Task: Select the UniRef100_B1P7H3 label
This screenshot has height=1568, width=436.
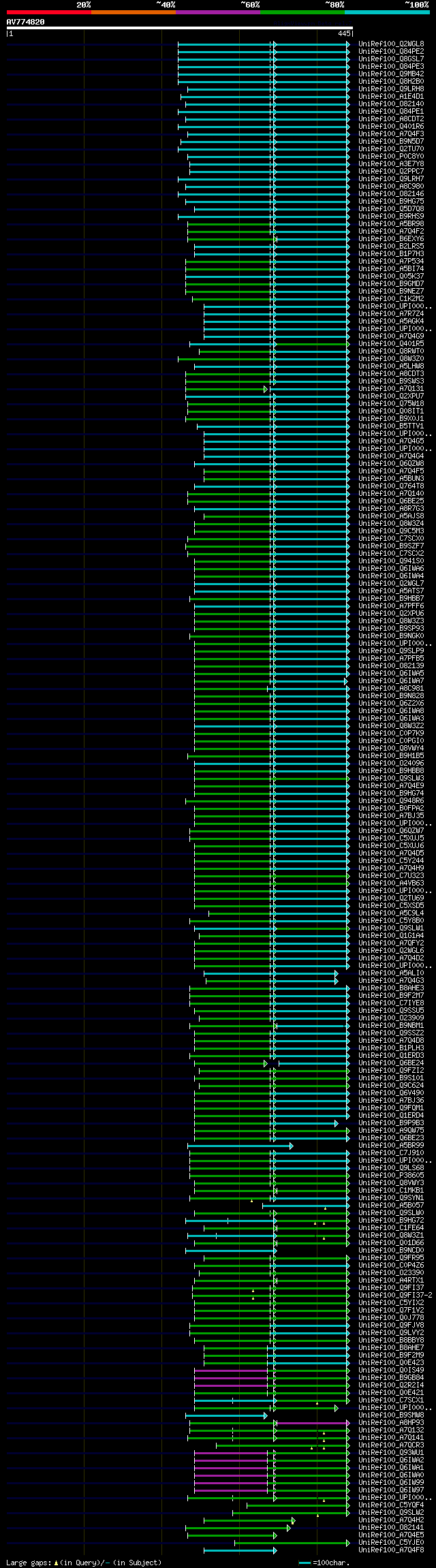Action: 391,254
